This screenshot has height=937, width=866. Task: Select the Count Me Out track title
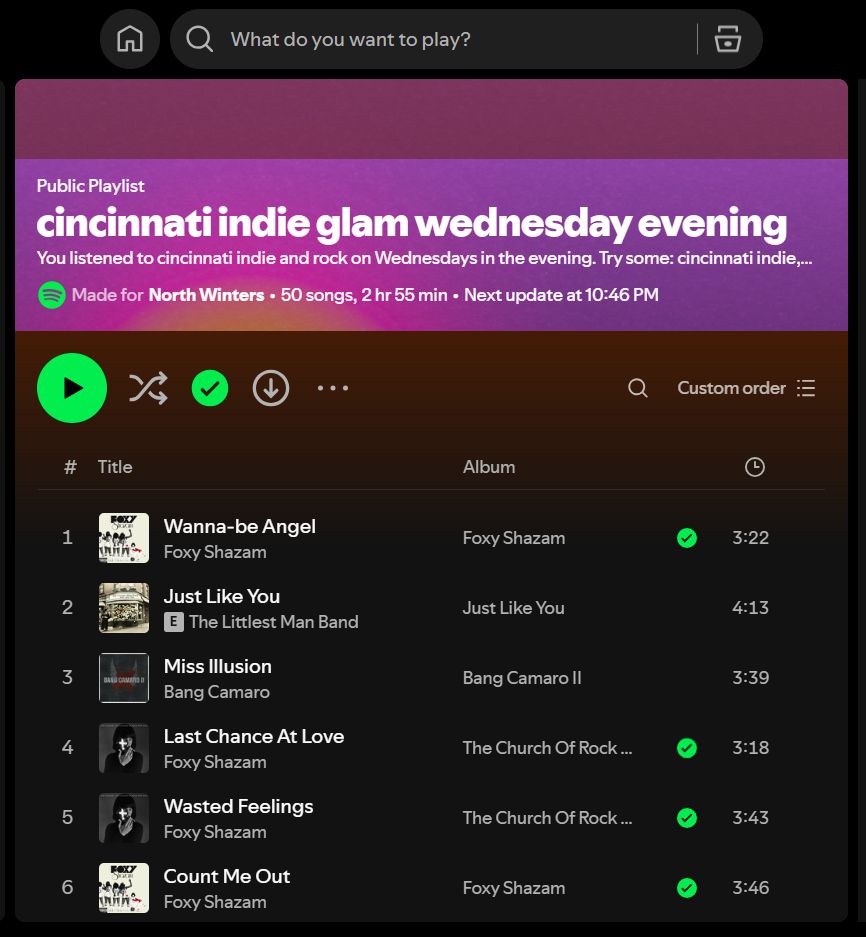click(227, 875)
